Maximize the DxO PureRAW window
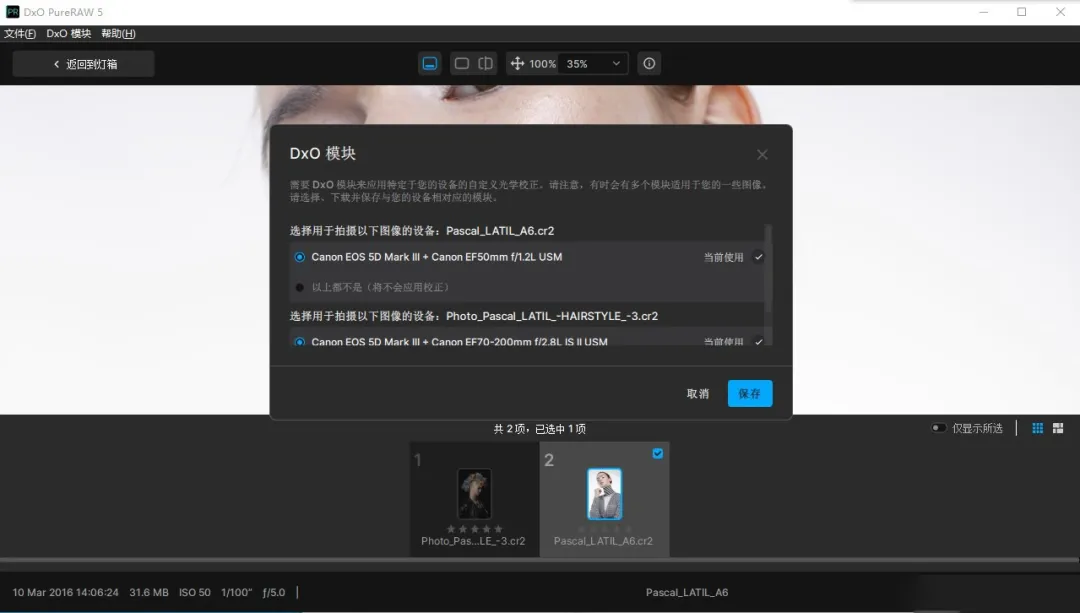The width and height of the screenshot is (1080, 613). click(x=1021, y=12)
